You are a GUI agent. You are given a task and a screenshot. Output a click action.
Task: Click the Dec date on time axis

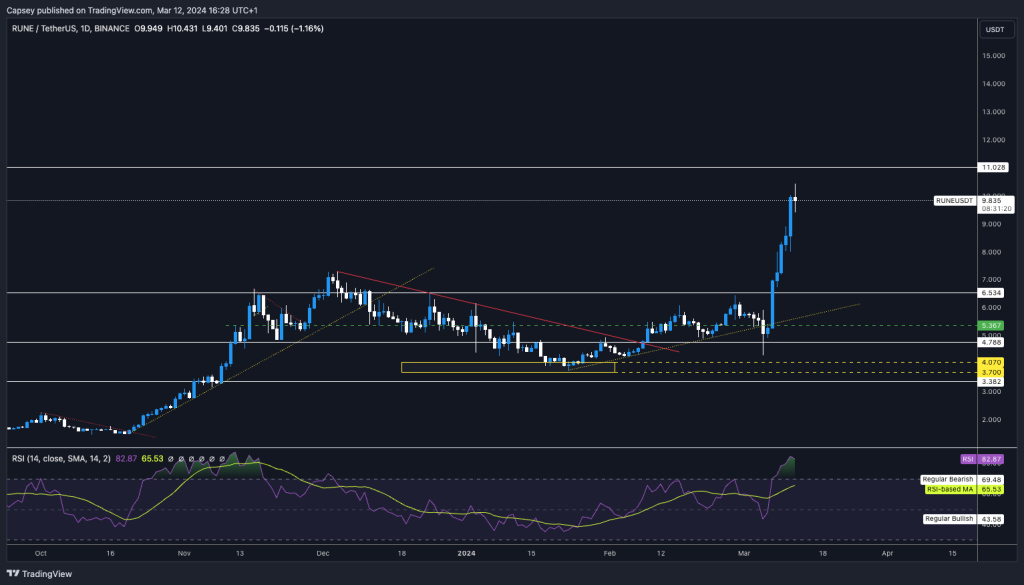(321, 552)
